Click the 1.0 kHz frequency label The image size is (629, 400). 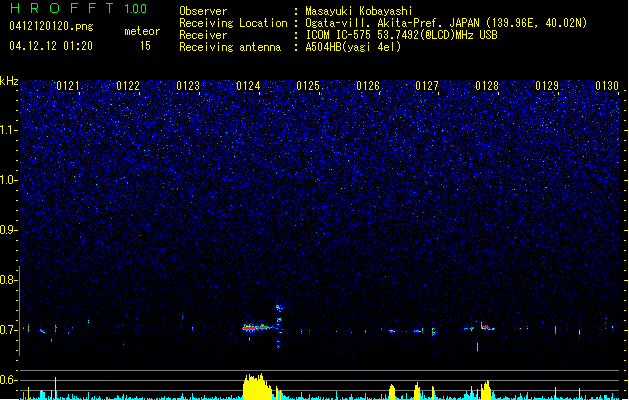[8, 180]
